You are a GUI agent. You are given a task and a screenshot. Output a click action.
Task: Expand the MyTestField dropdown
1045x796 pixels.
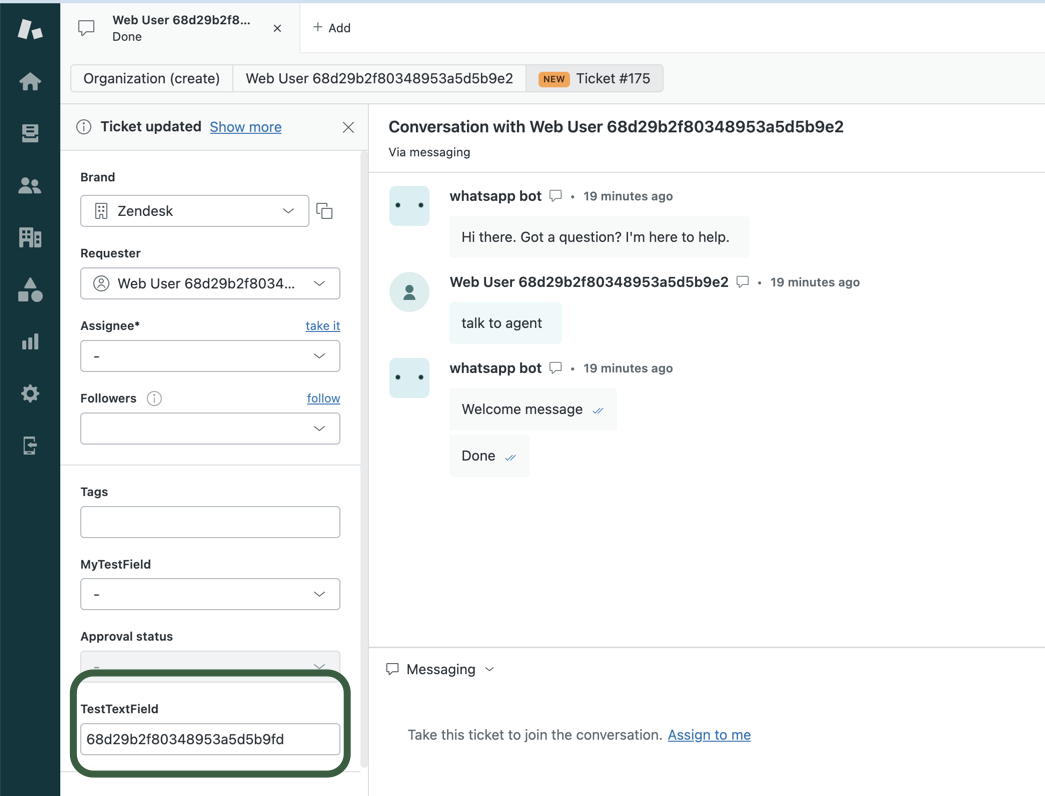tap(210, 594)
